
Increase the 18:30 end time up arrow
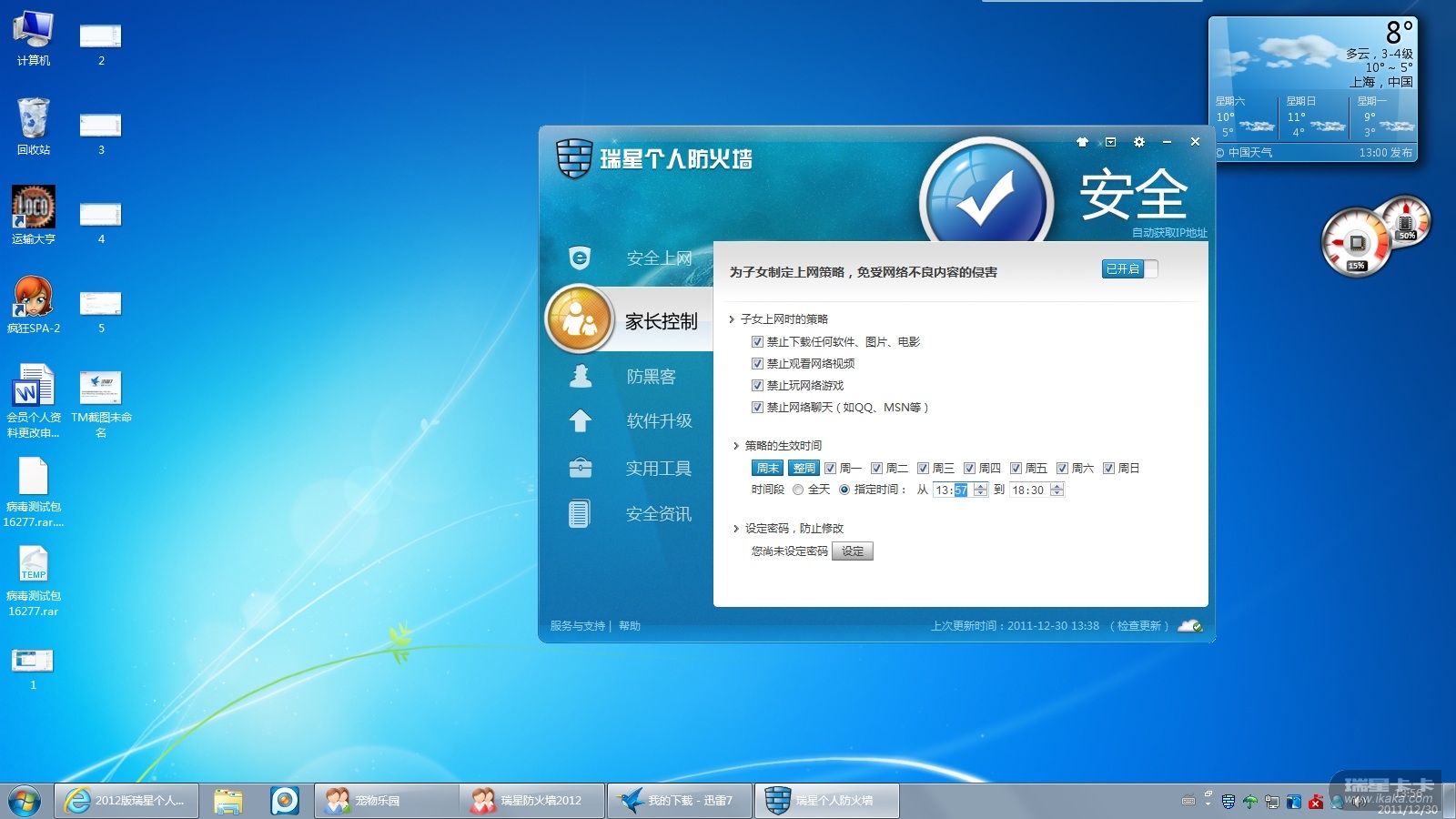pyautogui.click(x=1057, y=486)
